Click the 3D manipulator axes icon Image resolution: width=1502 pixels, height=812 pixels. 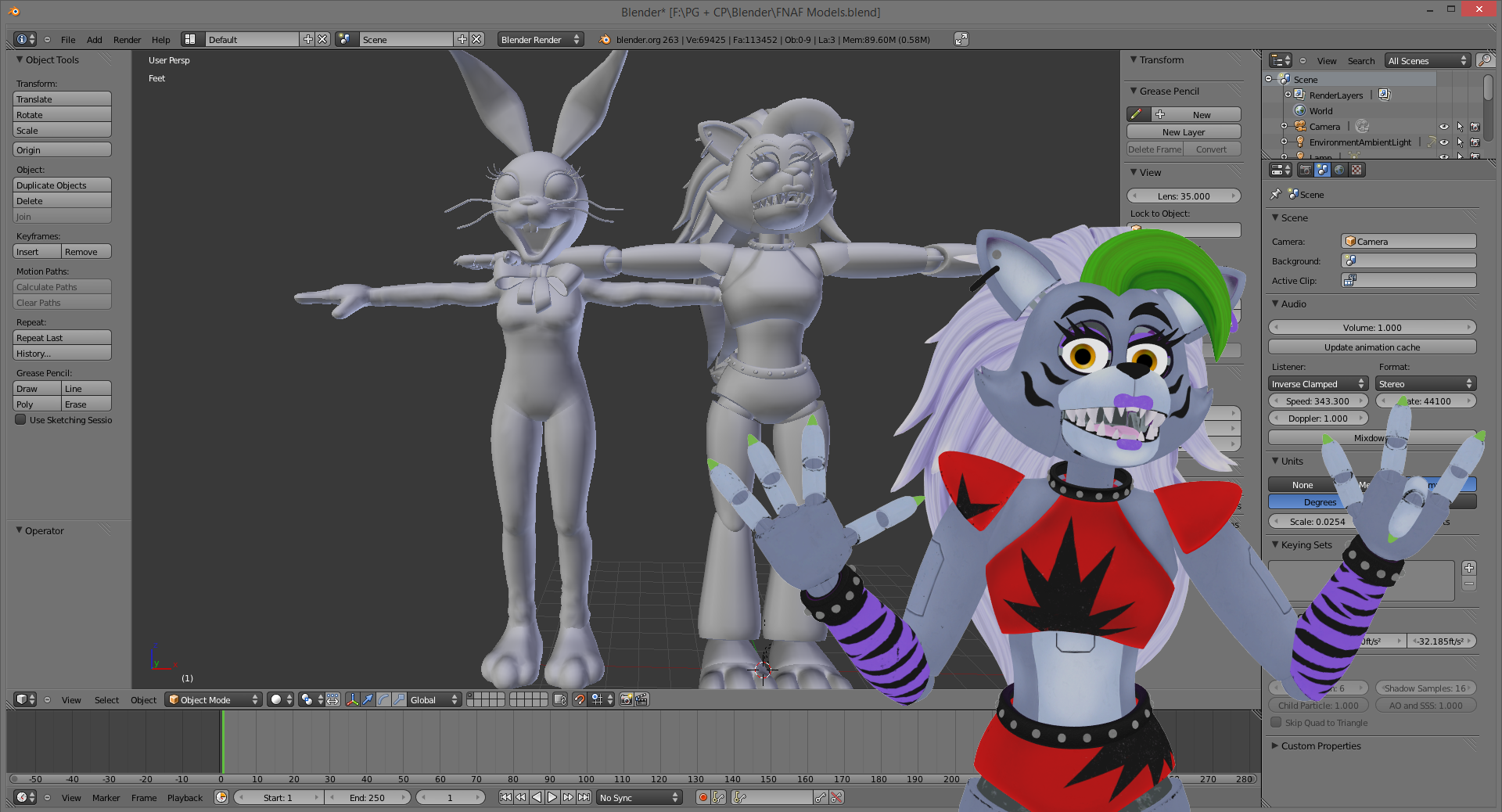click(x=352, y=699)
